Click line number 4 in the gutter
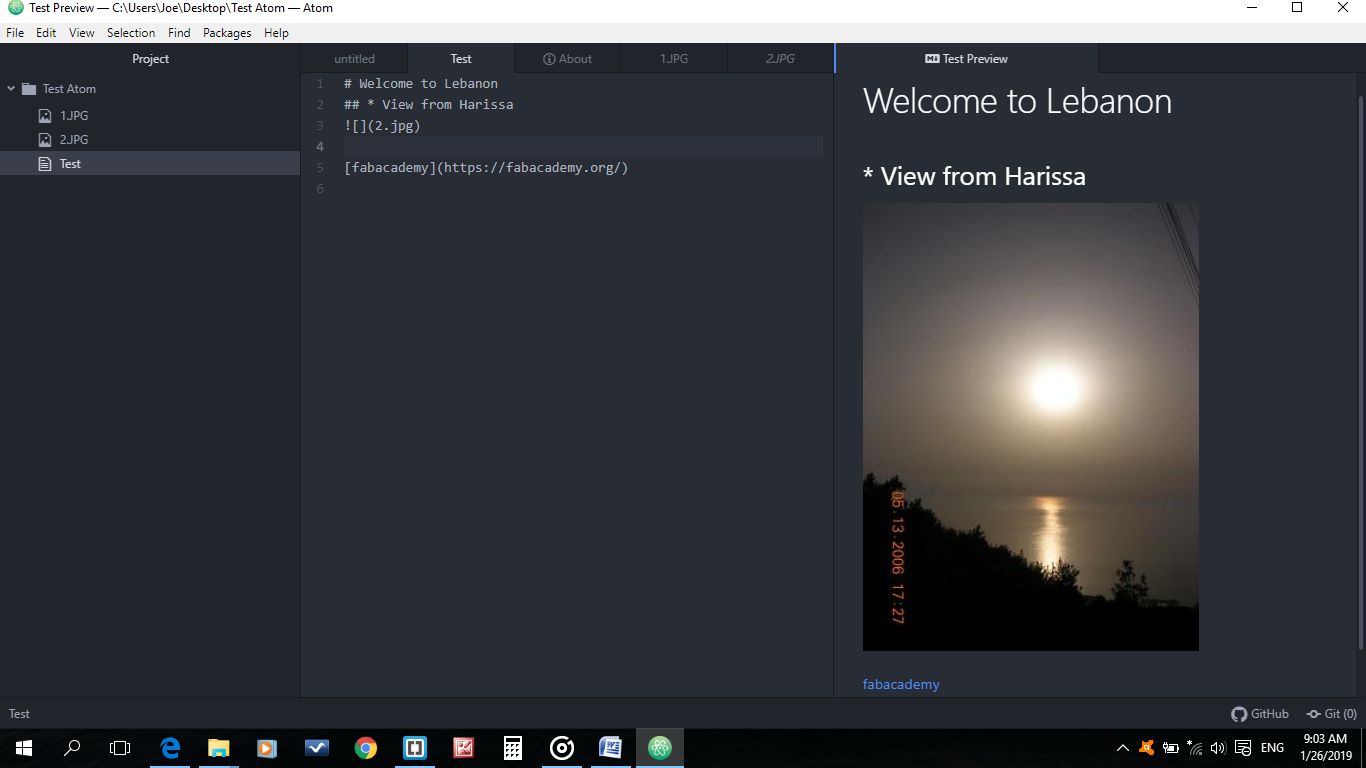This screenshot has width=1366, height=768. (320, 147)
